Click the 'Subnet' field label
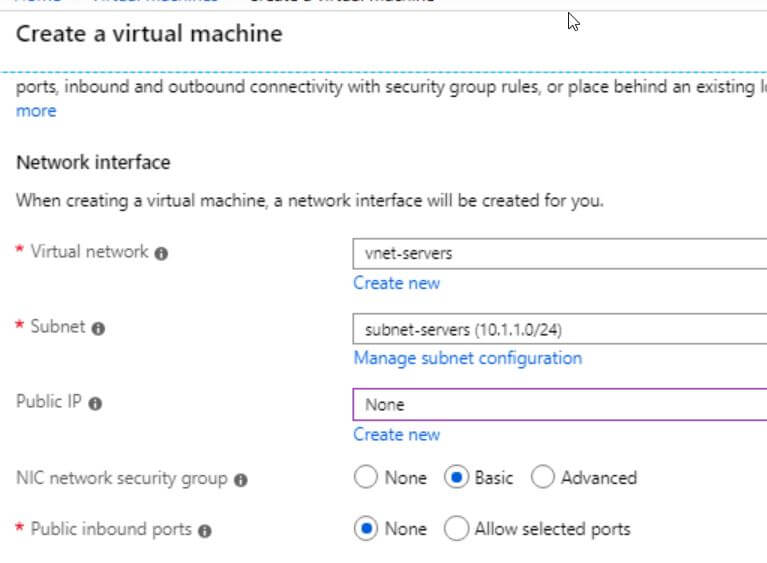The width and height of the screenshot is (767, 563). (58, 326)
